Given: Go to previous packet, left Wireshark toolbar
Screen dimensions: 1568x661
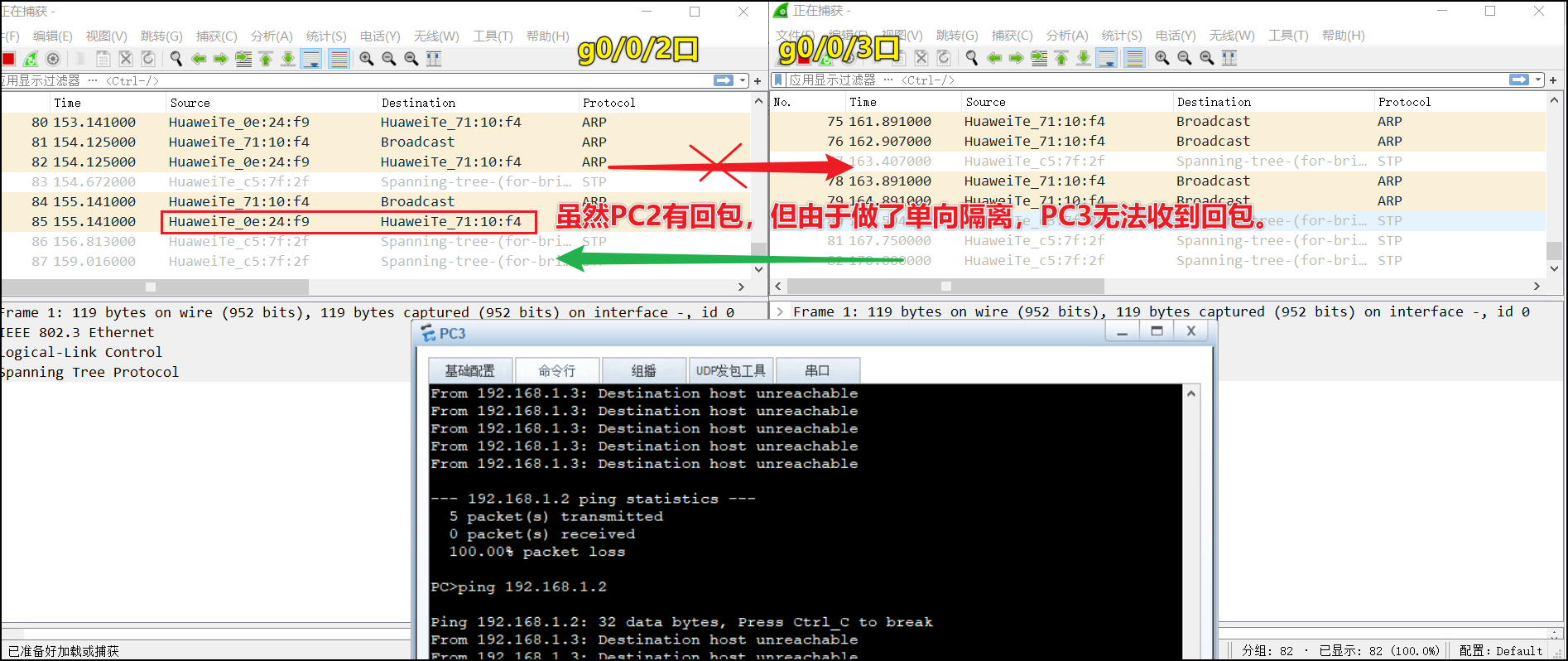Looking at the screenshot, I should (199, 59).
